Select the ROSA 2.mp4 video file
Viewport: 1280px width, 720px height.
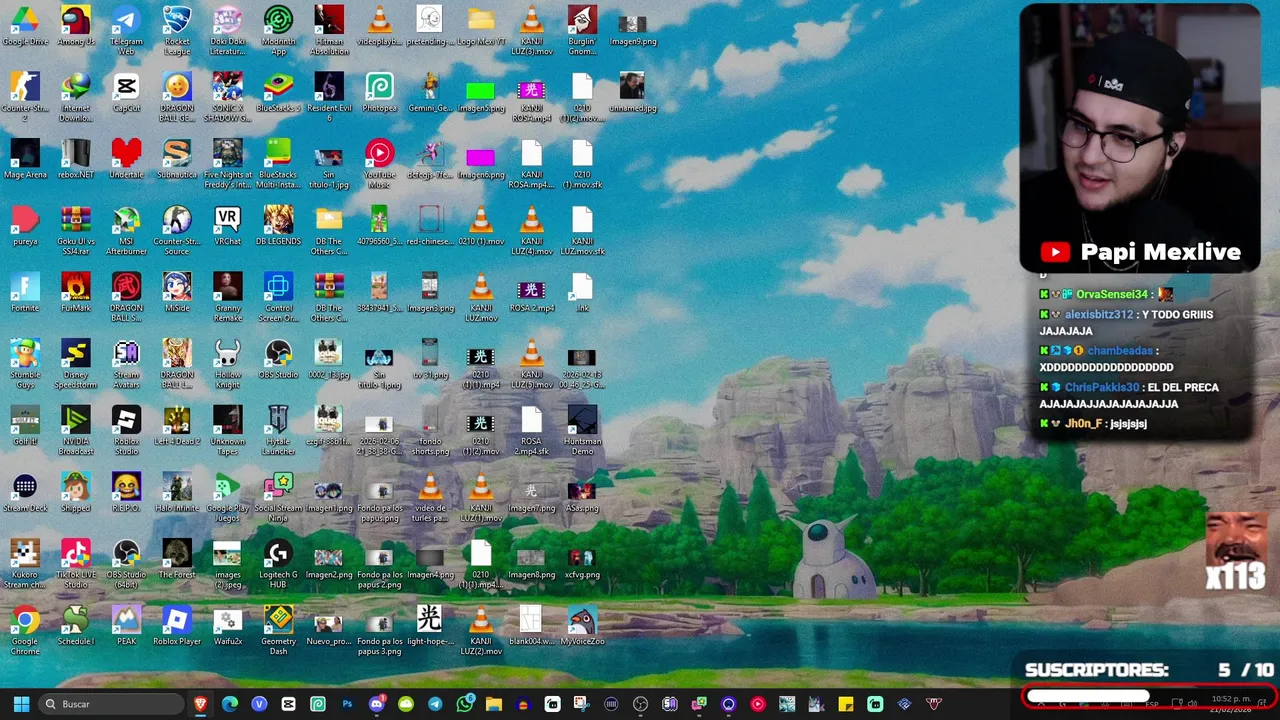pos(531,293)
